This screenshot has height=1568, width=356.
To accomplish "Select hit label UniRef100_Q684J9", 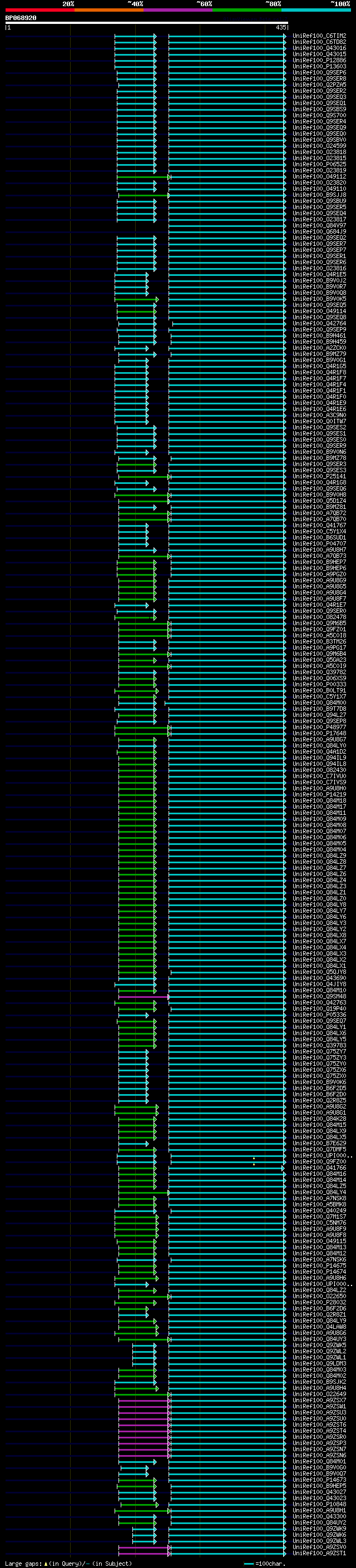I will [x=319, y=232].
